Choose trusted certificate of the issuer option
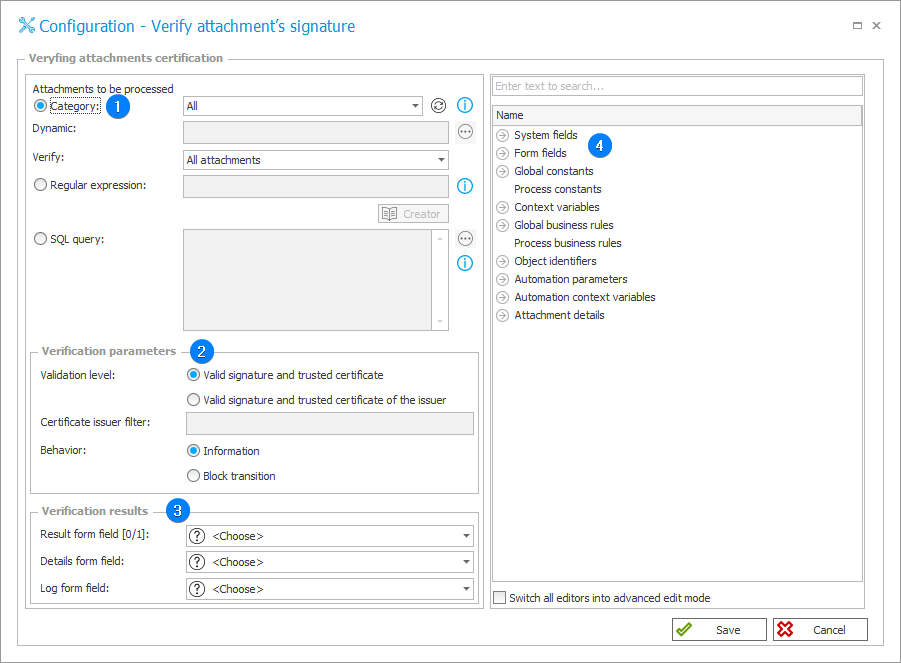 click(x=194, y=399)
